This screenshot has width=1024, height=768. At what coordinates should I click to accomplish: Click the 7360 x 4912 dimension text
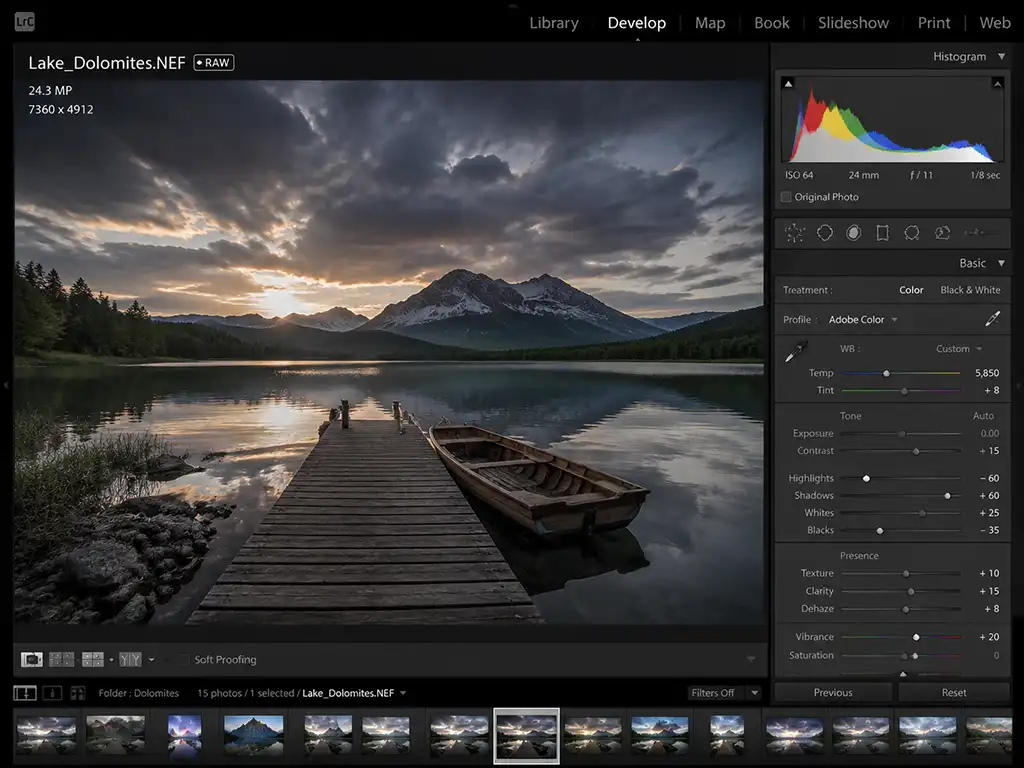click(61, 110)
